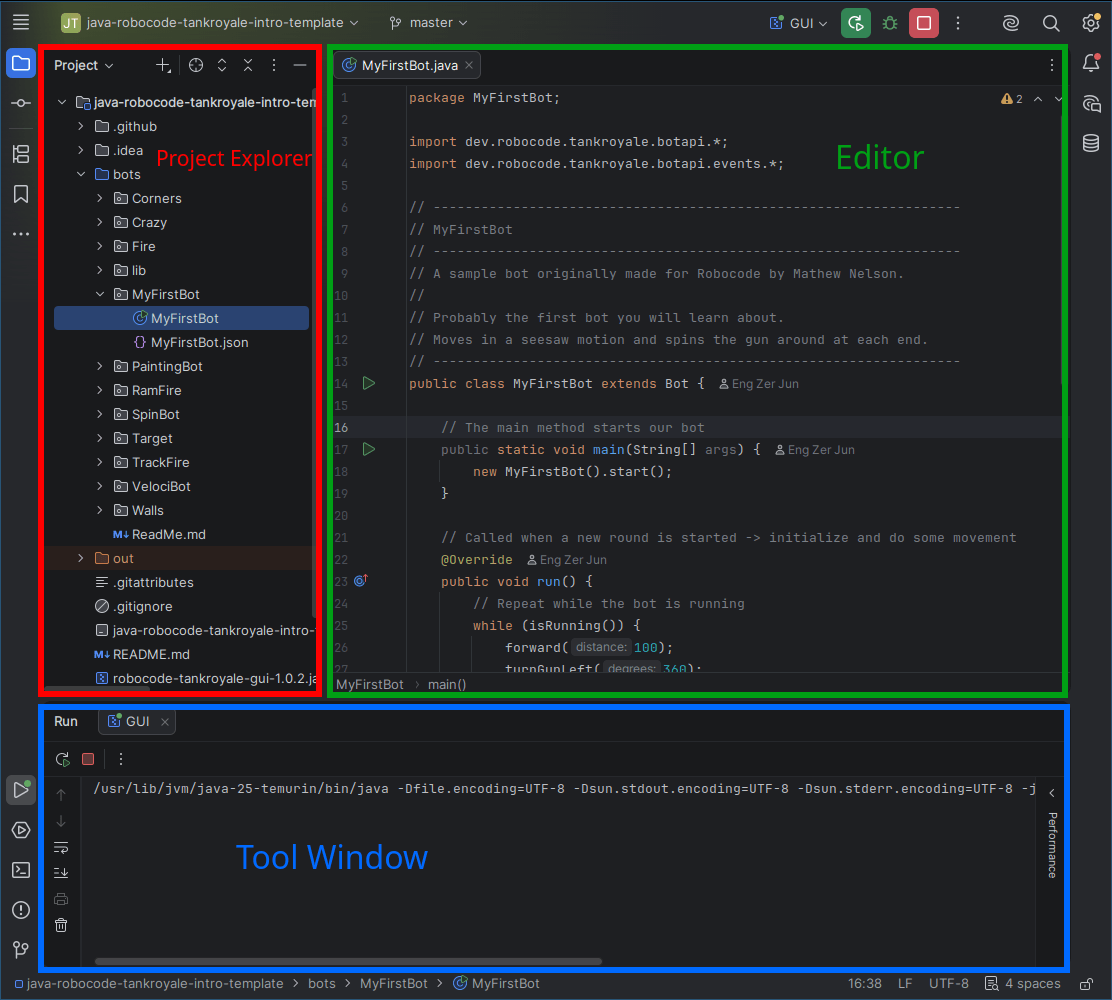1112x1000 pixels.
Task: Hide the Project panel with the minus icon
Action: [x=300, y=65]
